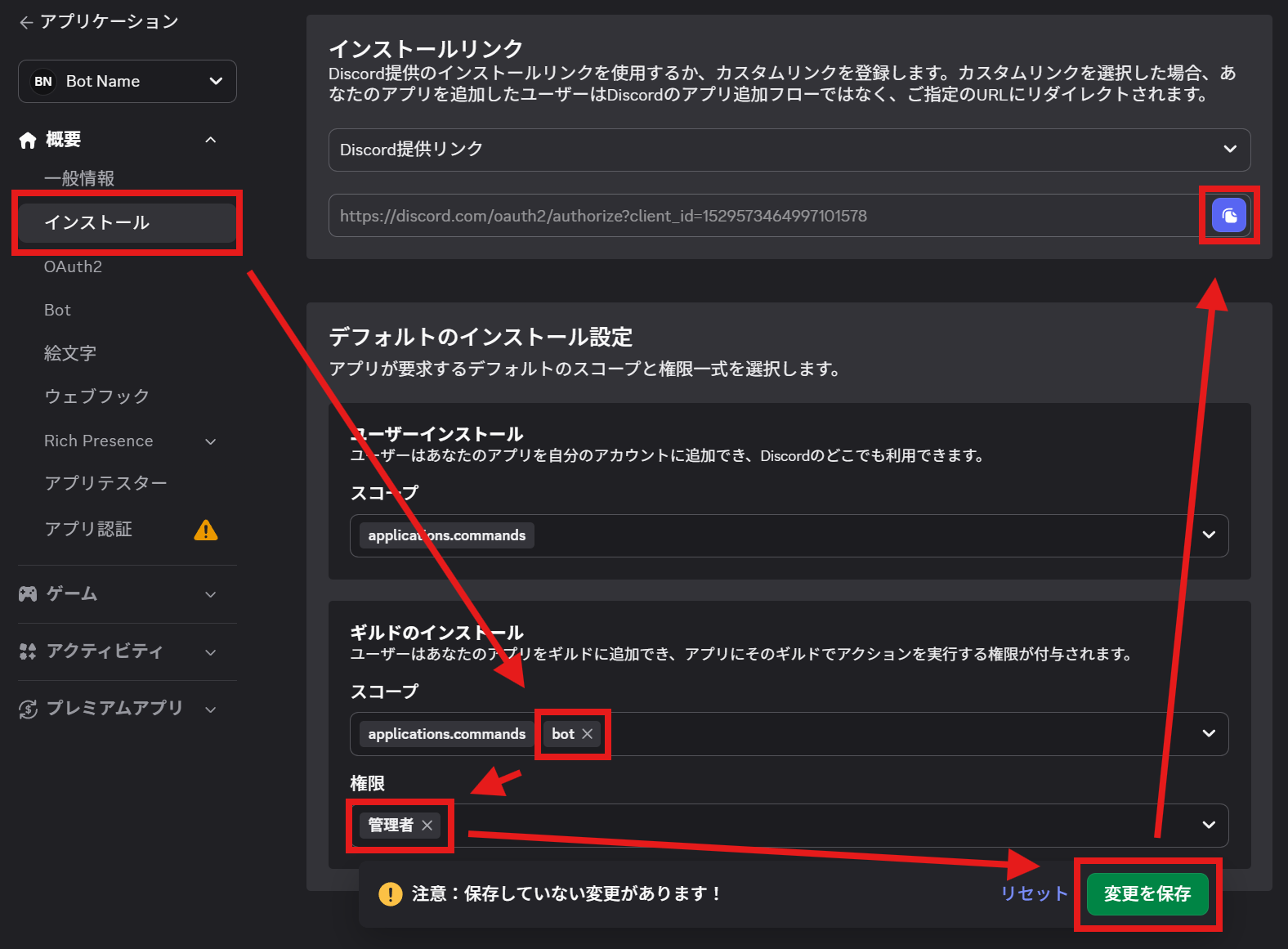Click the back arrow to アプリケーション
This screenshot has width=1288, height=949.
[26, 22]
